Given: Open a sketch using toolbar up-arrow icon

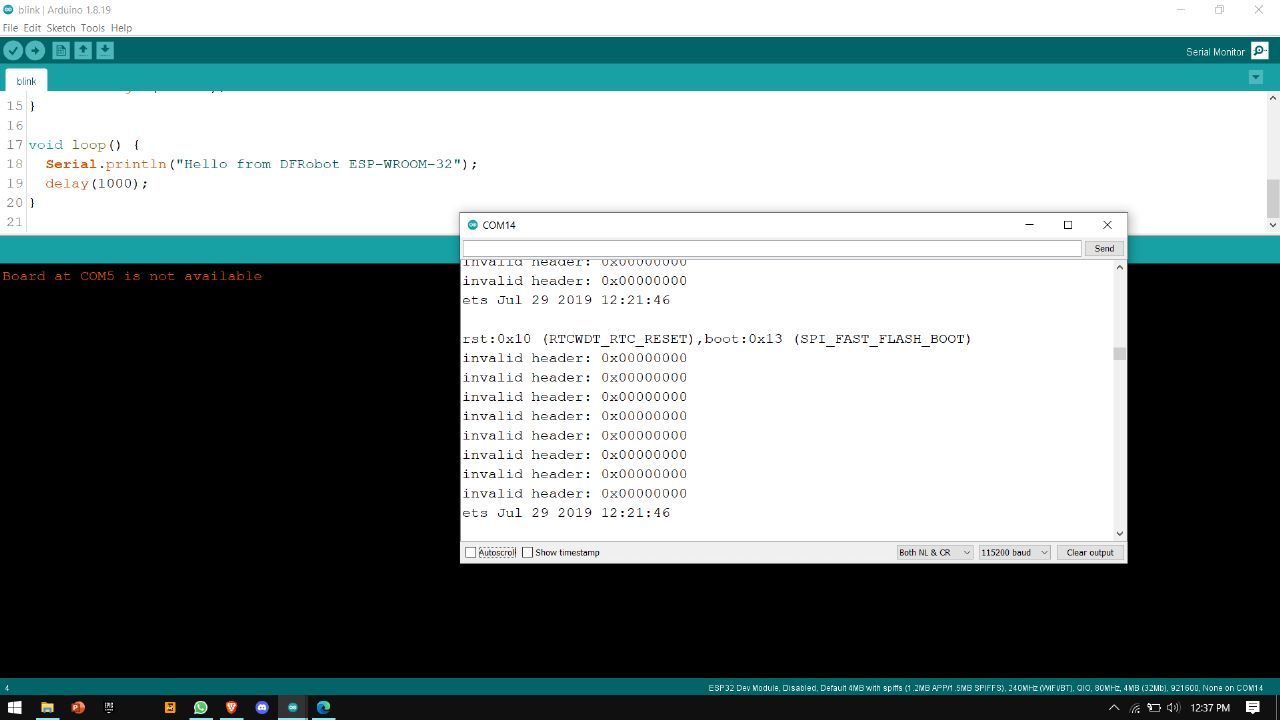Looking at the screenshot, I should coord(83,50).
